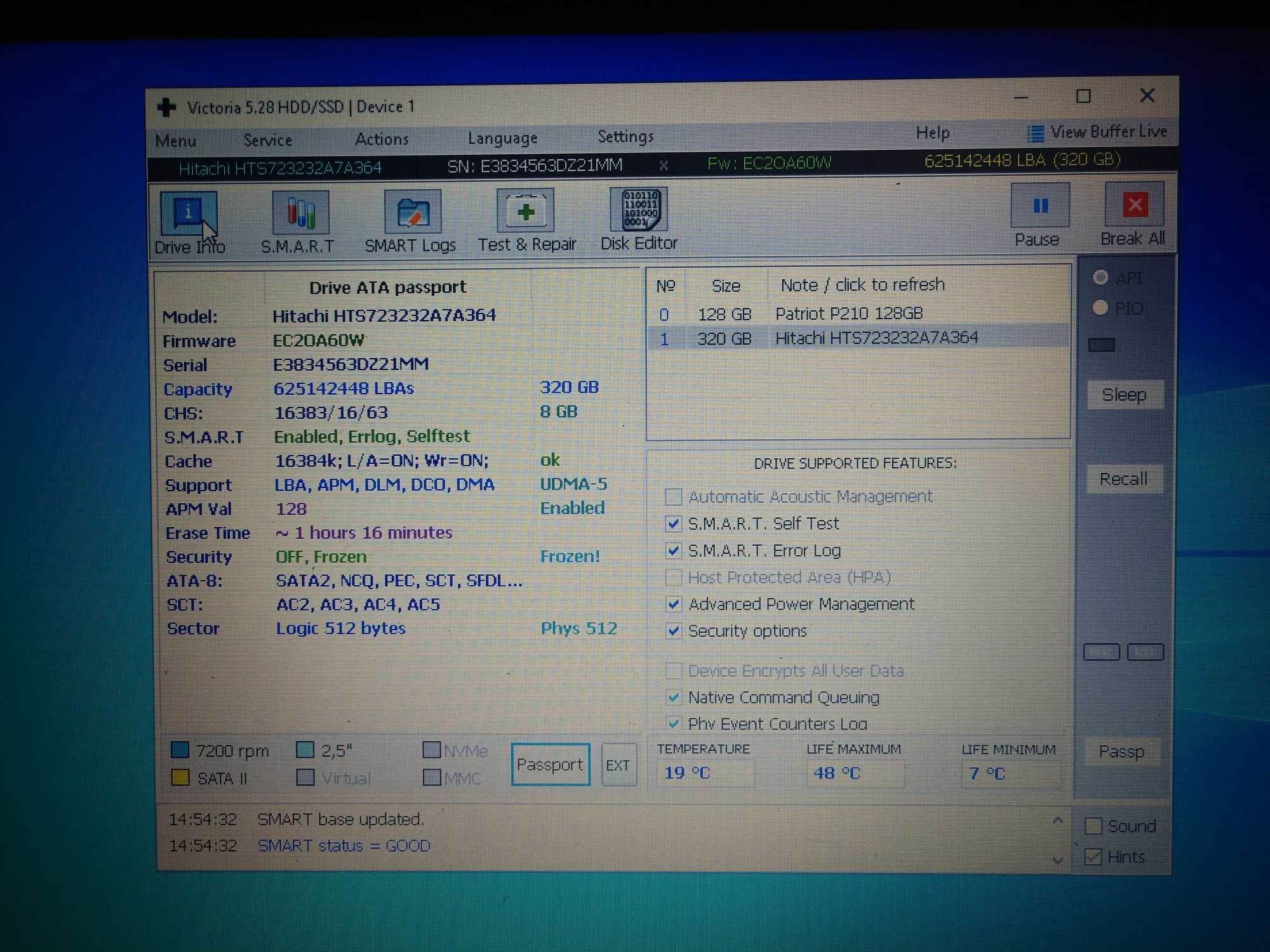
Task: Click the 2,5" indicator box
Action: point(305,751)
